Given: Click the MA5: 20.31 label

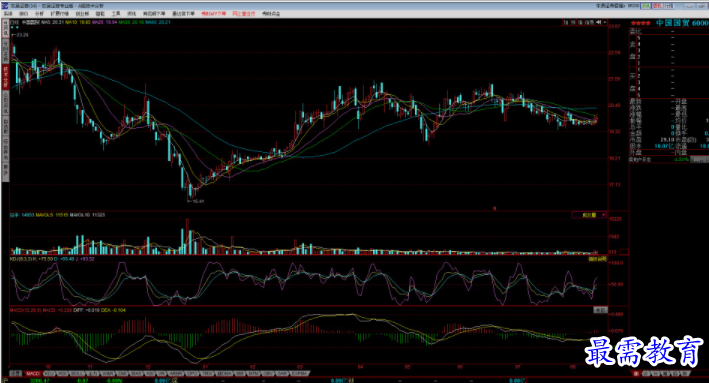Looking at the screenshot, I should 52,22.
